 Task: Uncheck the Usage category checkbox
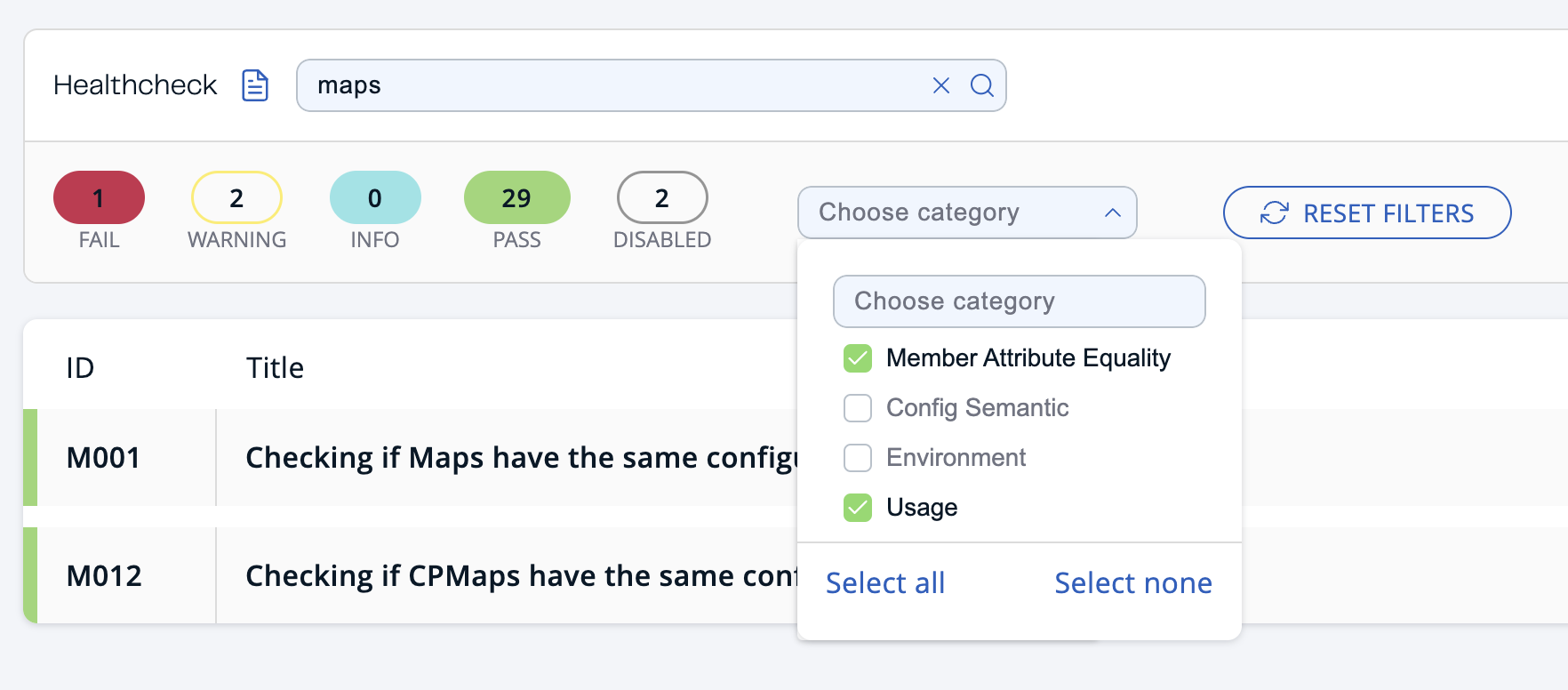tap(858, 508)
